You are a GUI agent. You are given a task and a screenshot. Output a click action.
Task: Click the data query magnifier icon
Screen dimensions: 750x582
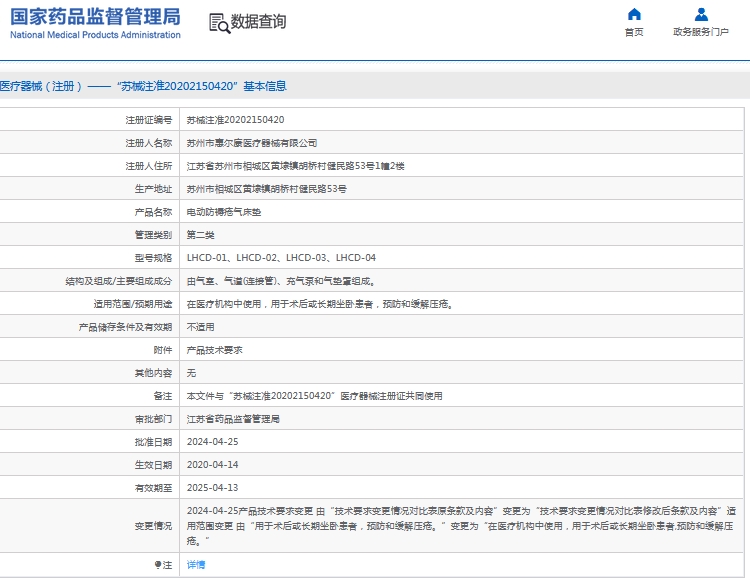(x=220, y=23)
